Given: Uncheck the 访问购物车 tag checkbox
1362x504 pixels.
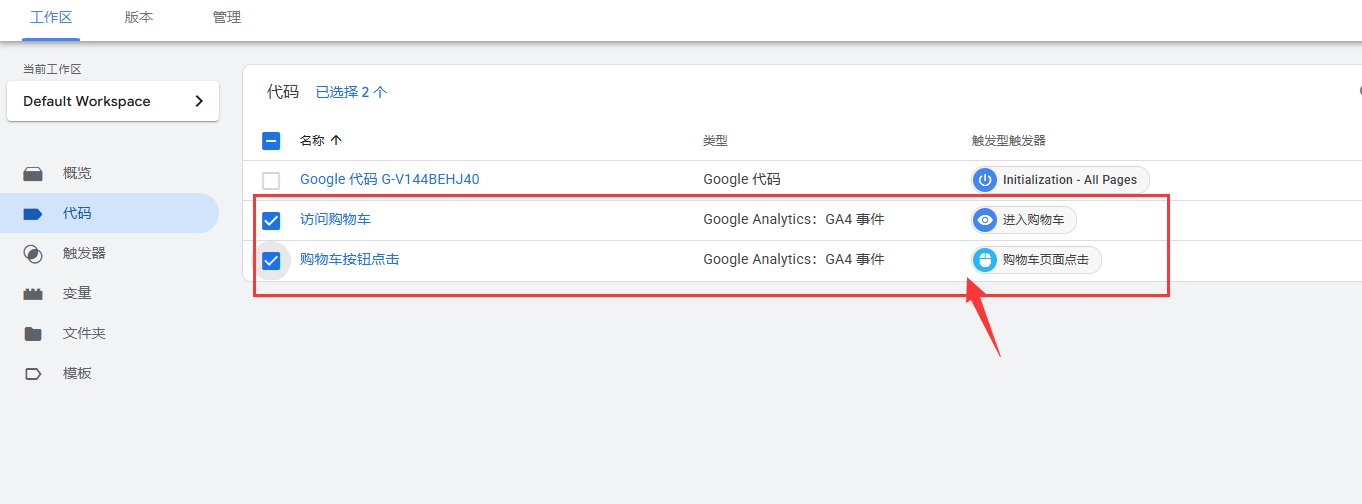Looking at the screenshot, I should [271, 221].
